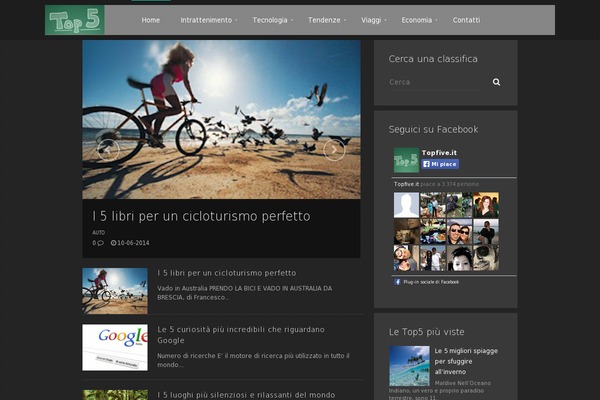Go to the Contatti page
The image size is (600, 400).
(466, 20)
